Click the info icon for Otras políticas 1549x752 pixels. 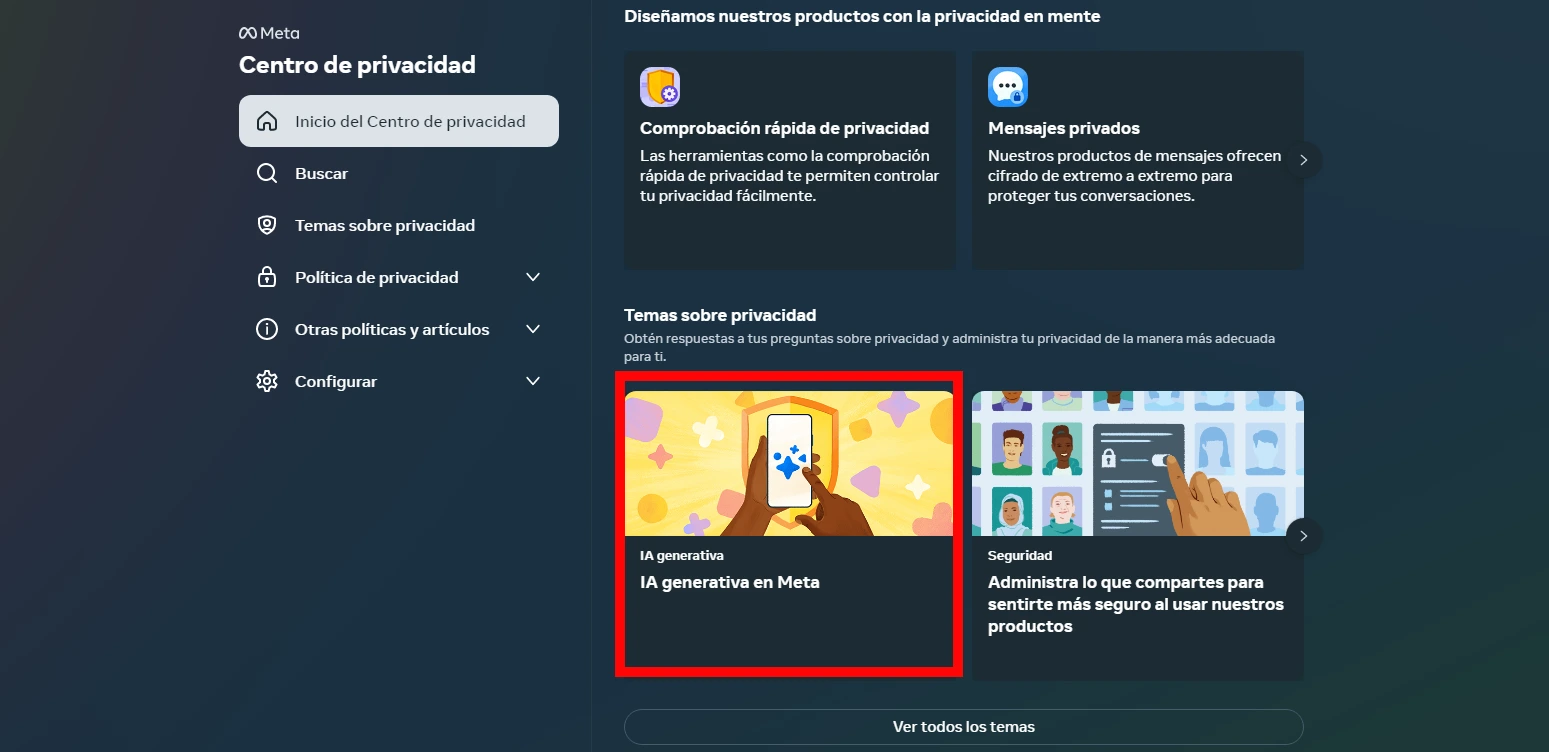[267, 329]
